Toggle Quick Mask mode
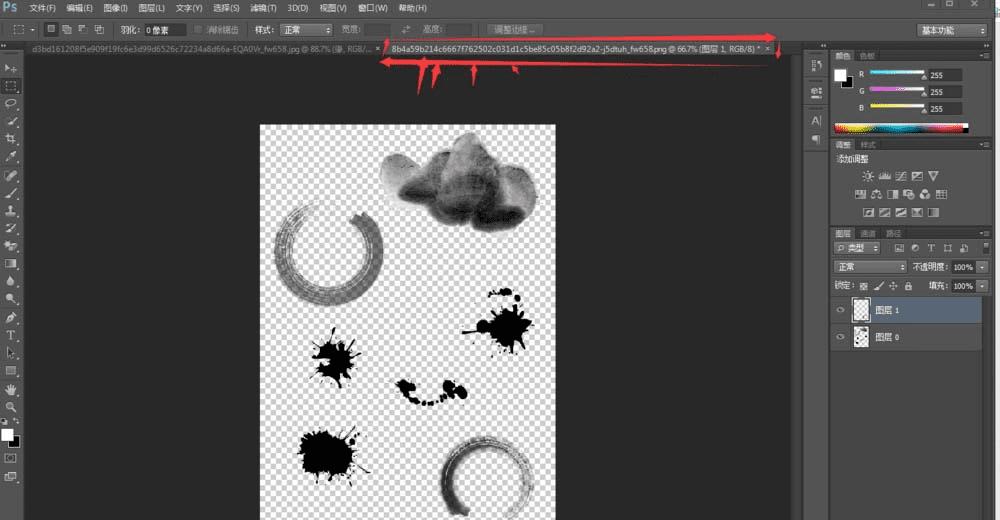The image size is (1000, 520). pos(11,459)
